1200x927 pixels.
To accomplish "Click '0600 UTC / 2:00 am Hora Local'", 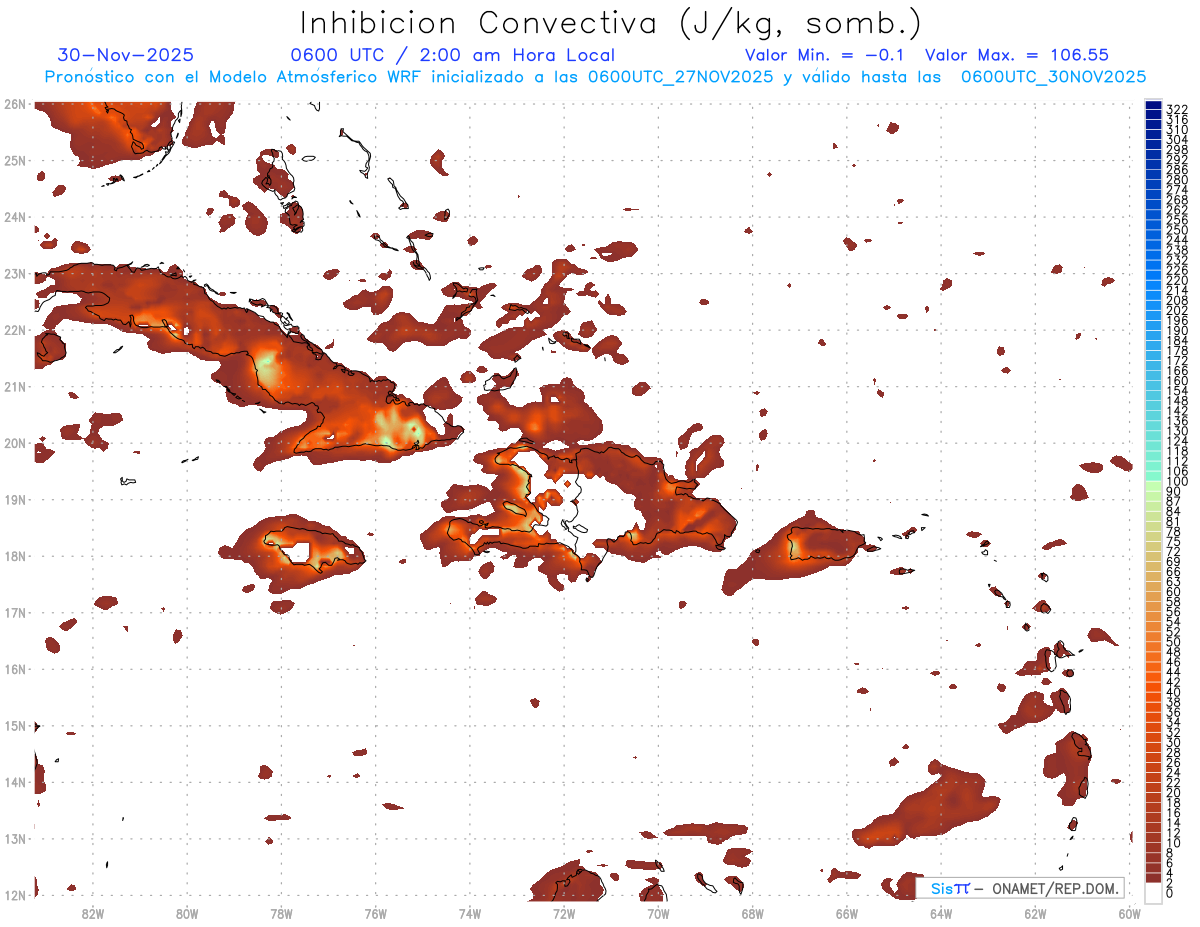I will pyautogui.click(x=453, y=55).
